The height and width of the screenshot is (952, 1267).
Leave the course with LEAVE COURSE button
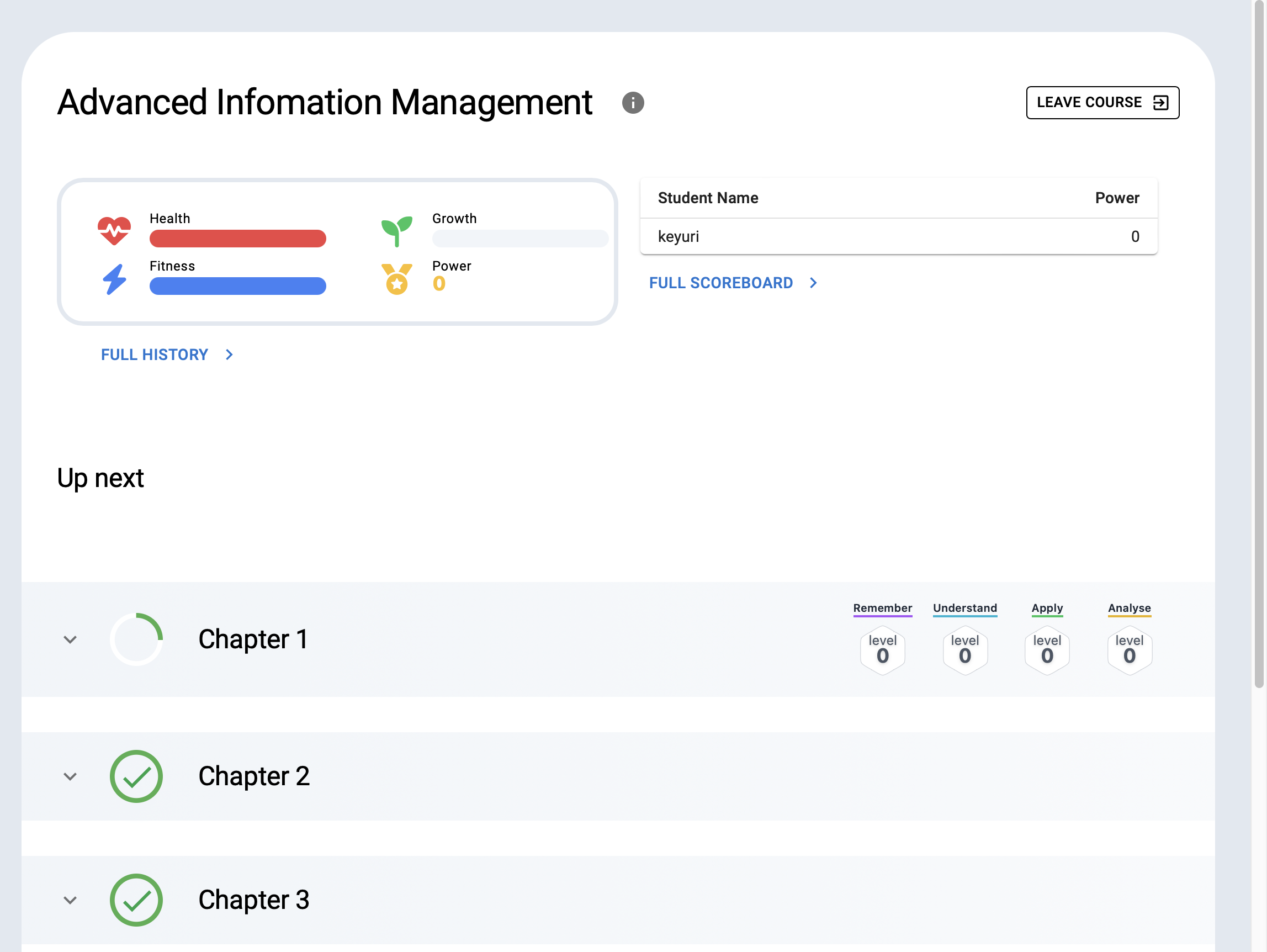[1102, 103]
